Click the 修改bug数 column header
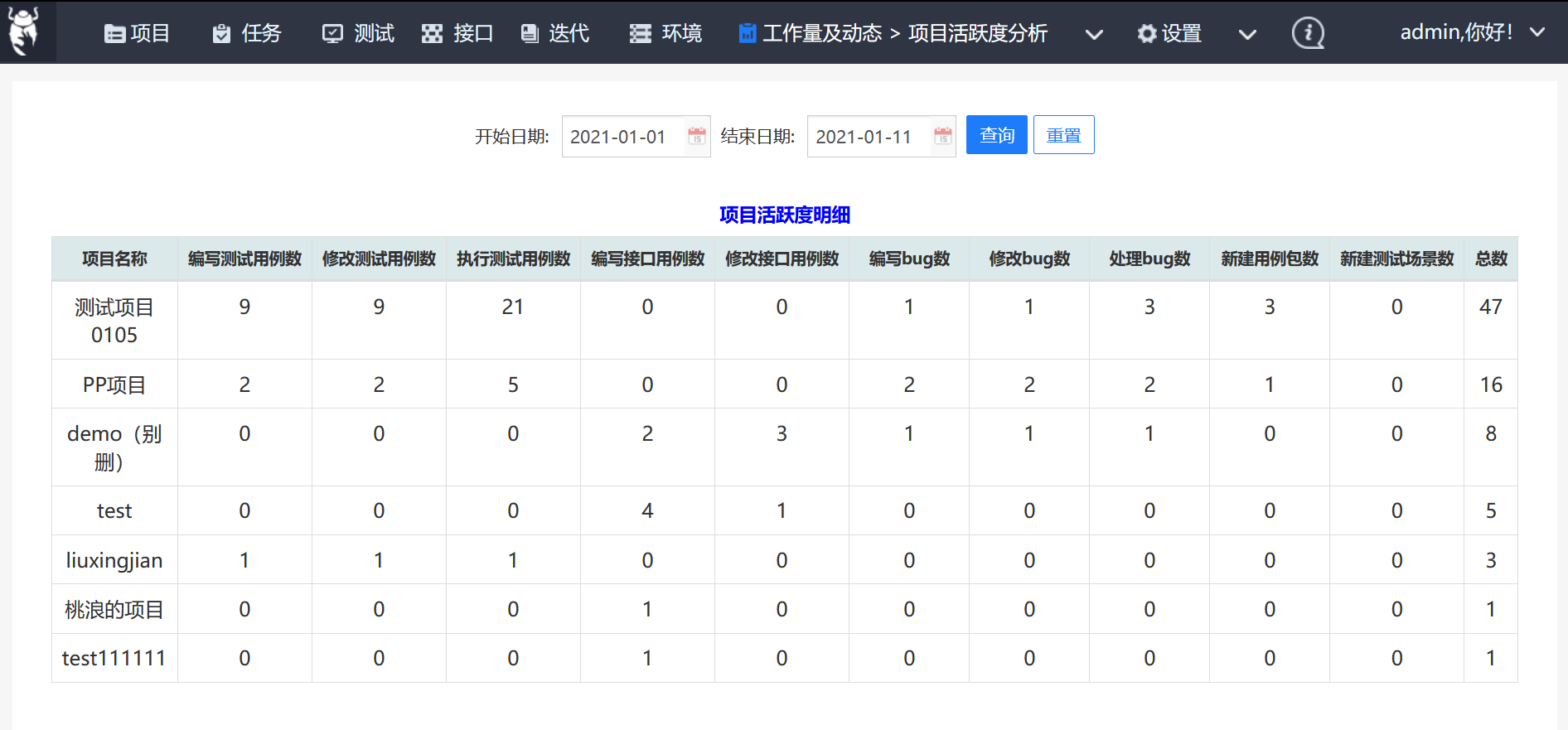1568x730 pixels. tap(1029, 259)
